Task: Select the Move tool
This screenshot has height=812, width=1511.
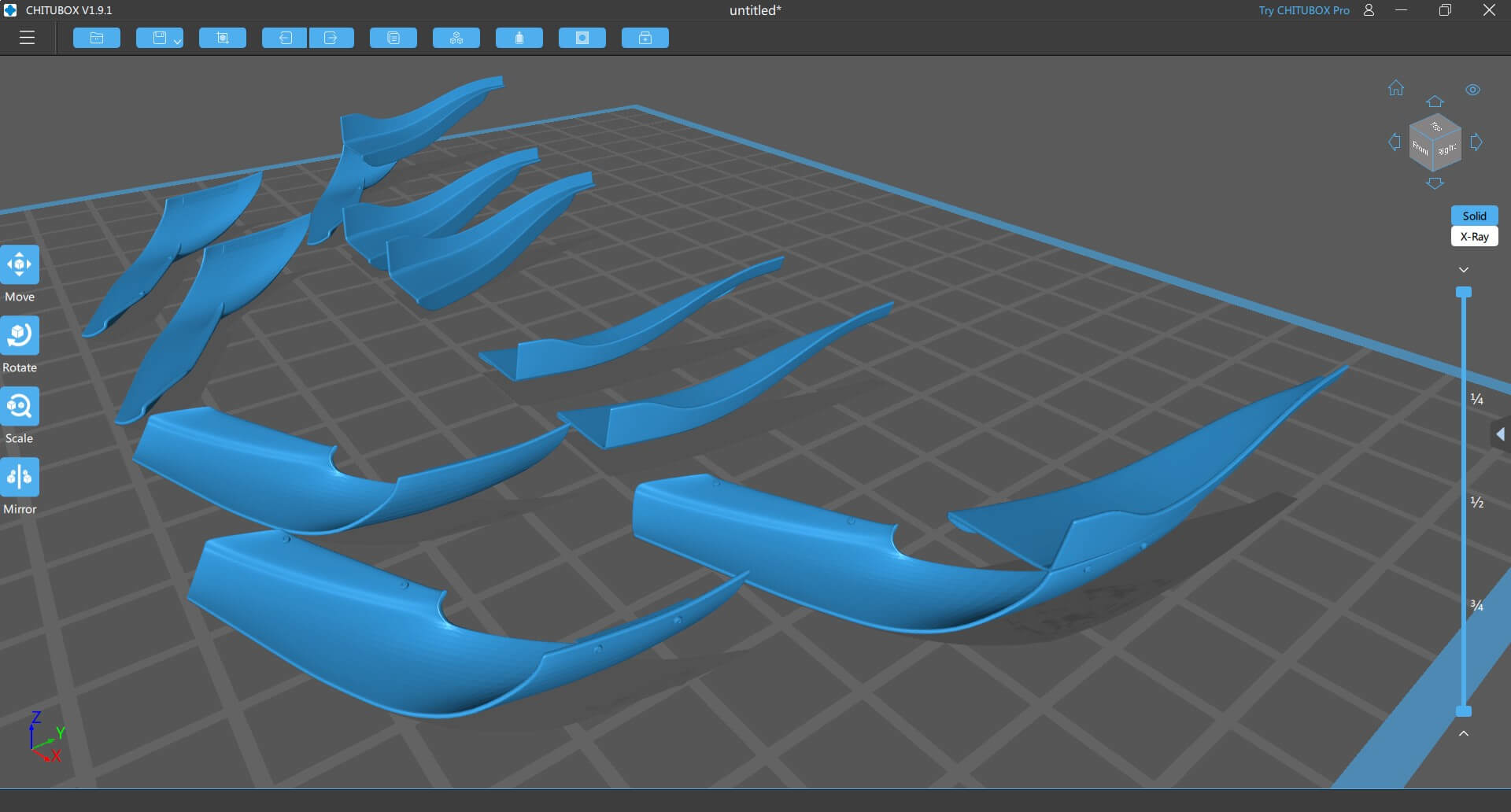Action: (x=20, y=265)
